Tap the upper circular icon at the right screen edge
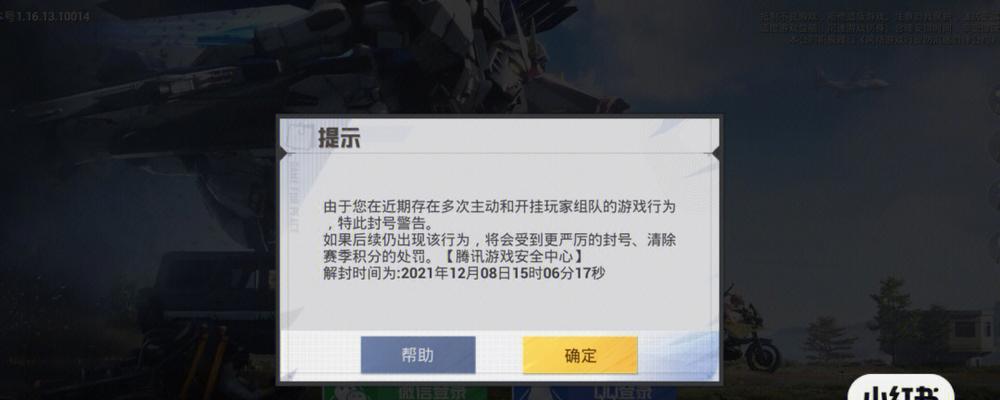The image size is (1000, 400). click(x=996, y=99)
